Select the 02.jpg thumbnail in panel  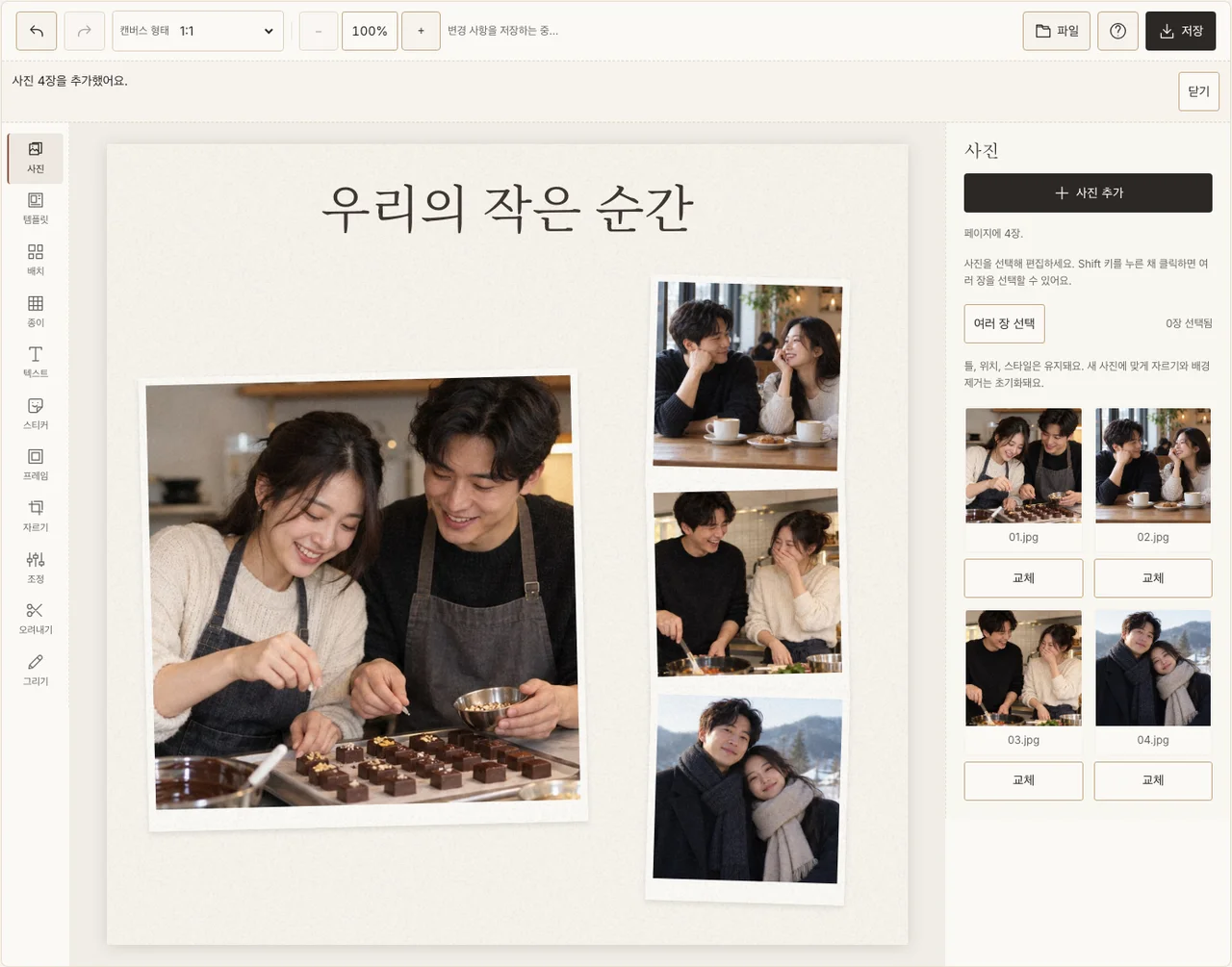1153,466
